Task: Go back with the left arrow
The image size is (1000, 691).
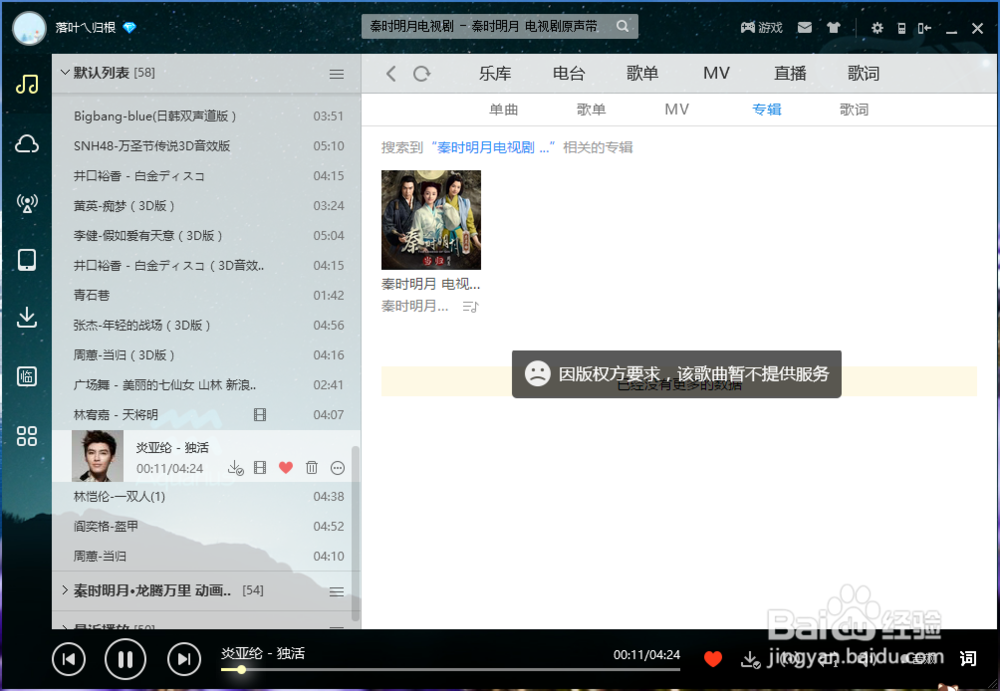Action: pos(391,73)
